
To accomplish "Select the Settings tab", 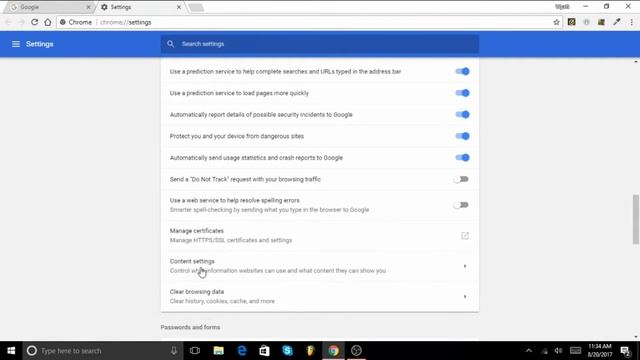I will pos(140,7).
